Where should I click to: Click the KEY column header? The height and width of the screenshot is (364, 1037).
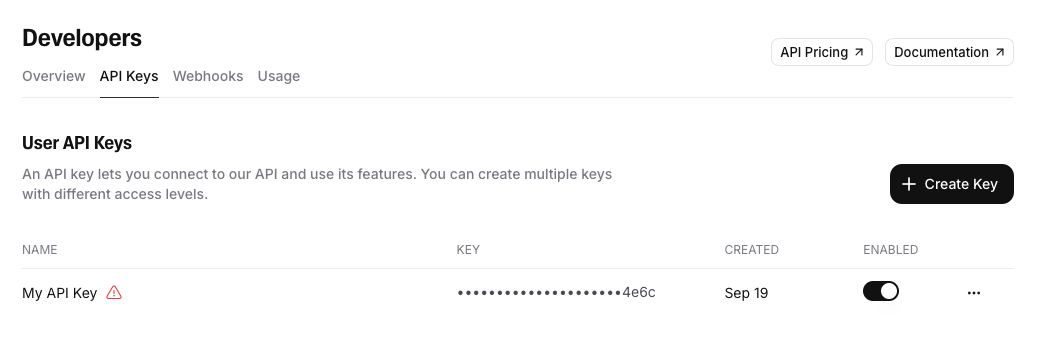[468, 250]
